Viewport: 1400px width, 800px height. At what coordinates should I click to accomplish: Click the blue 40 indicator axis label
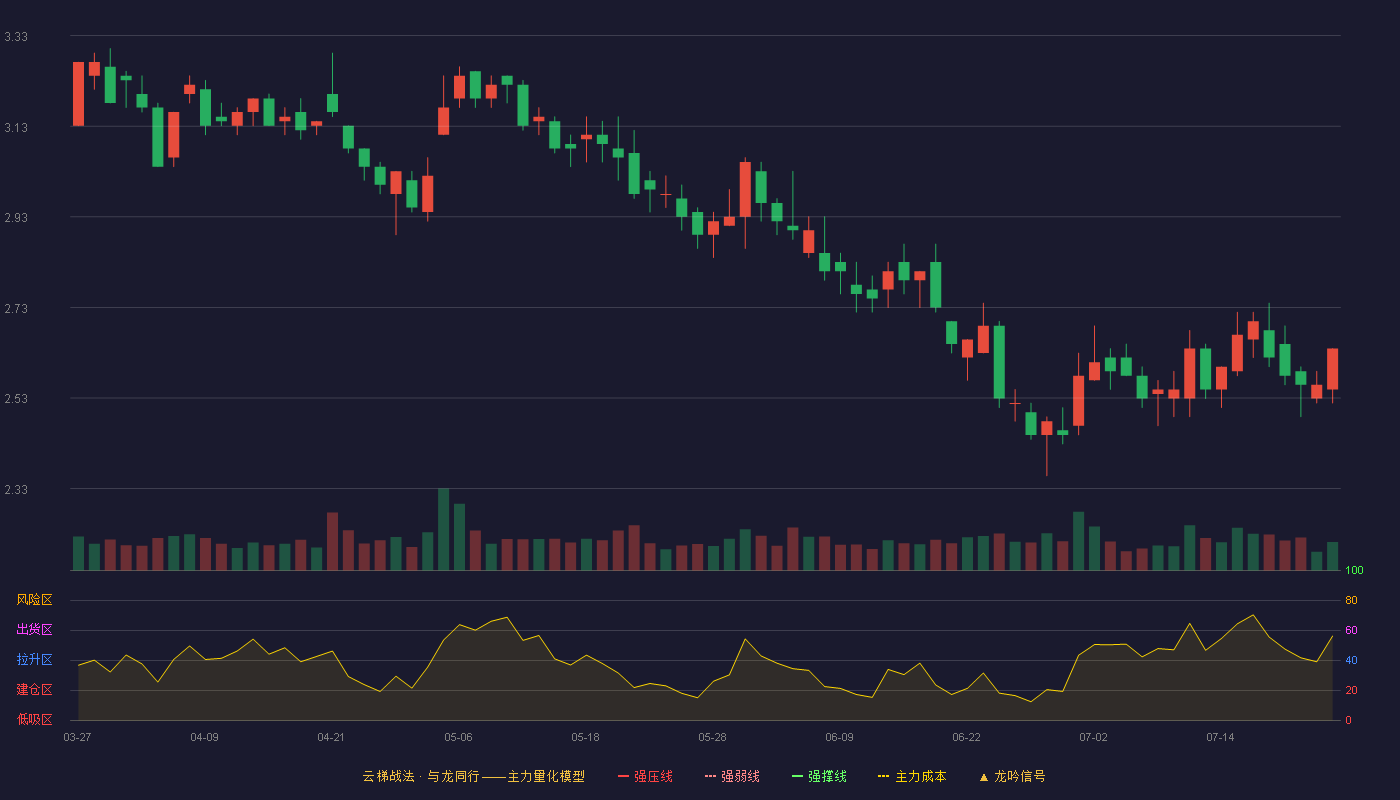pyautogui.click(x=1351, y=661)
